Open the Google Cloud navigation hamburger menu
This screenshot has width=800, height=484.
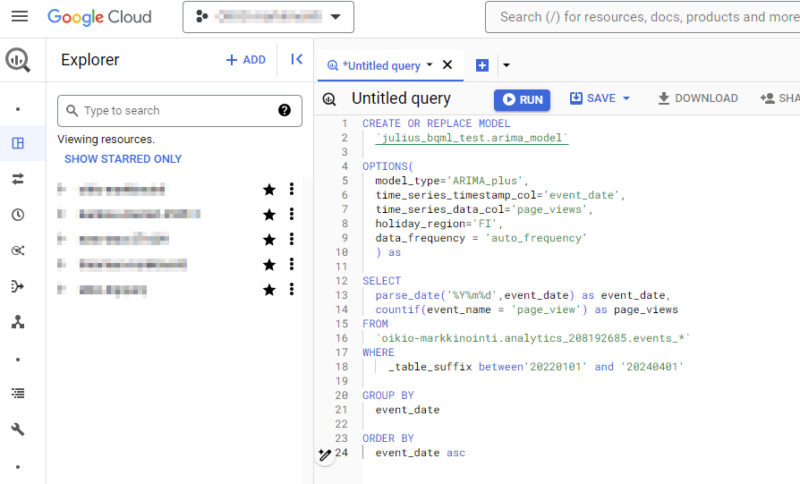20,16
